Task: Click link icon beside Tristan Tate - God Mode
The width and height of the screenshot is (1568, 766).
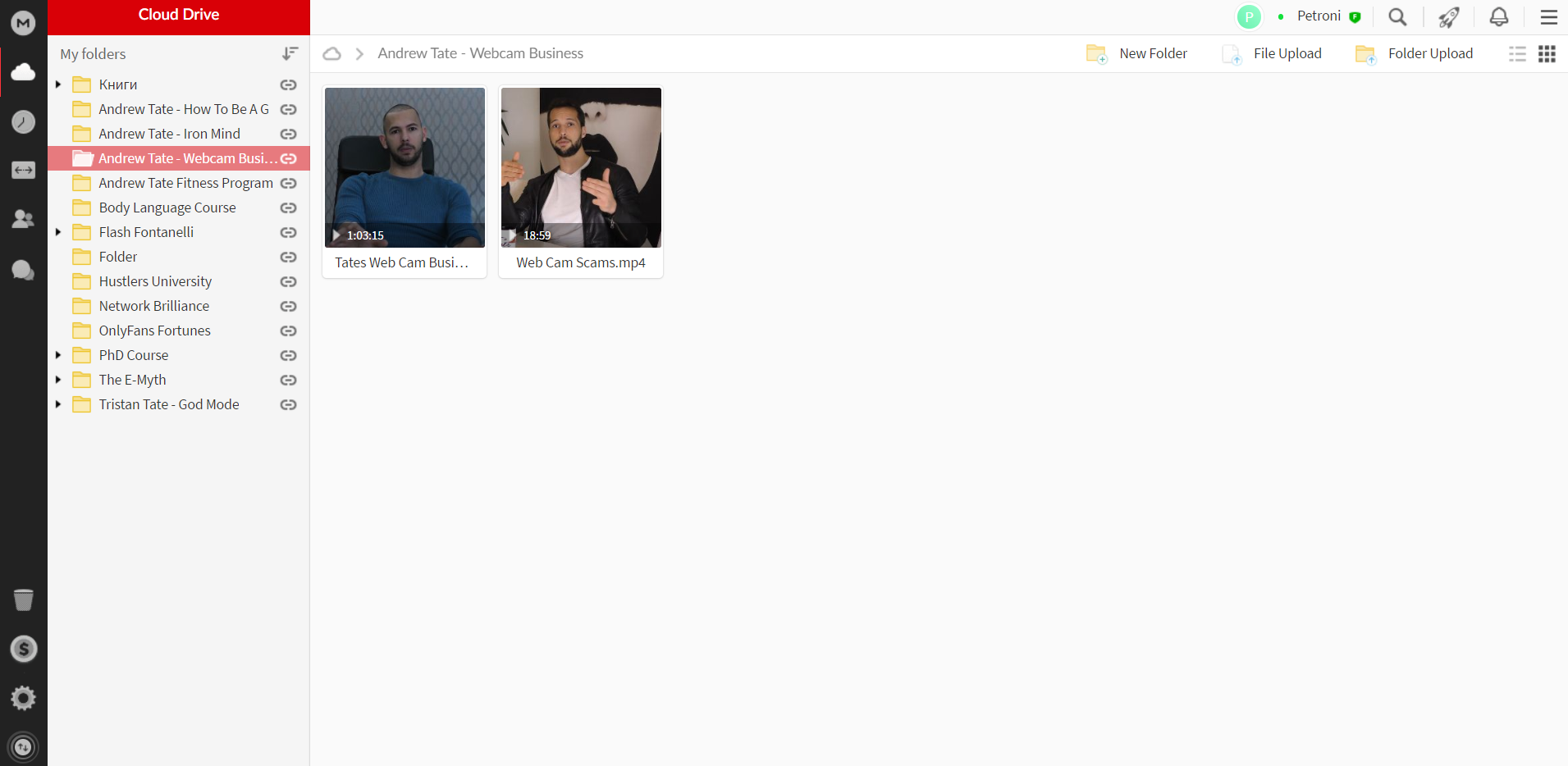Action: (x=288, y=404)
